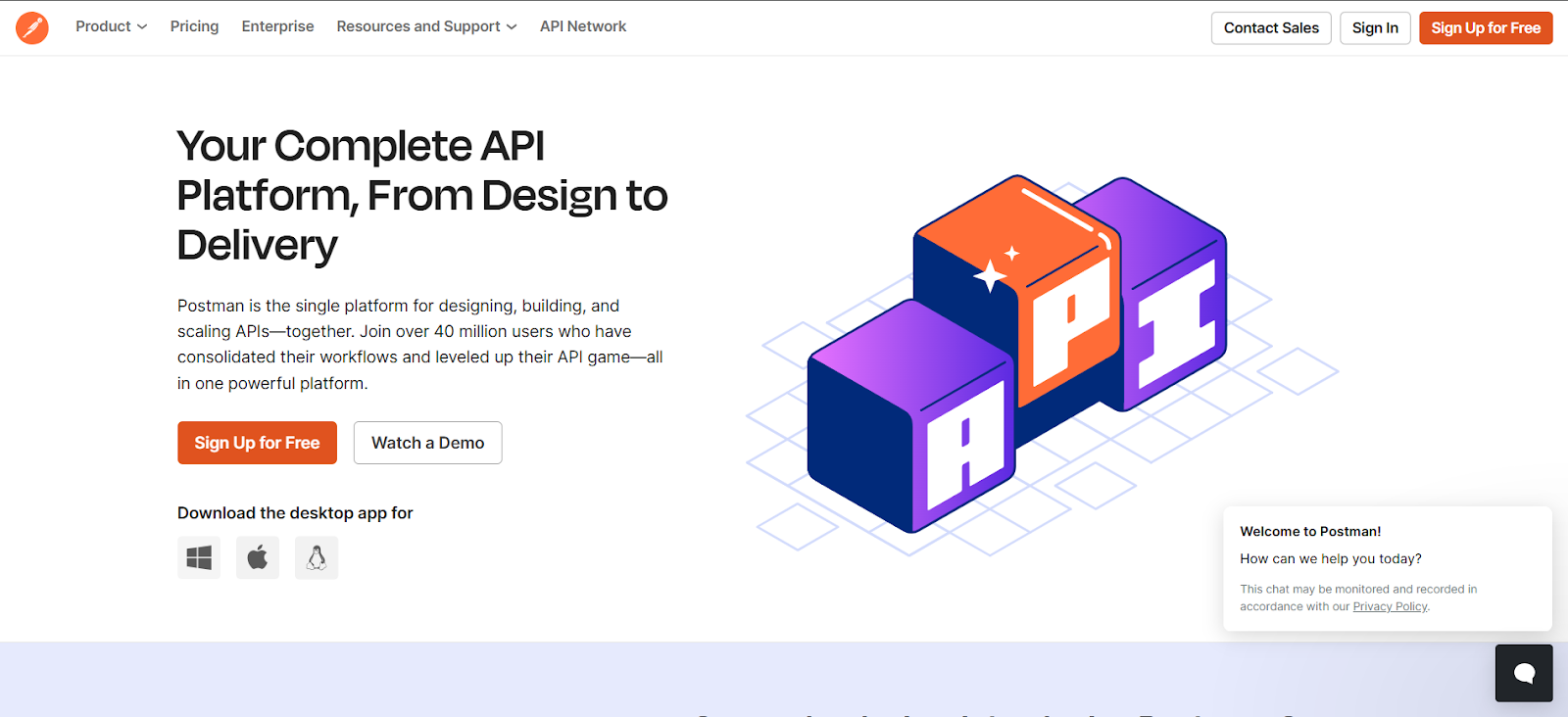Click the Postman logo in the header
Viewport: 1568px width, 717px height.
32,27
